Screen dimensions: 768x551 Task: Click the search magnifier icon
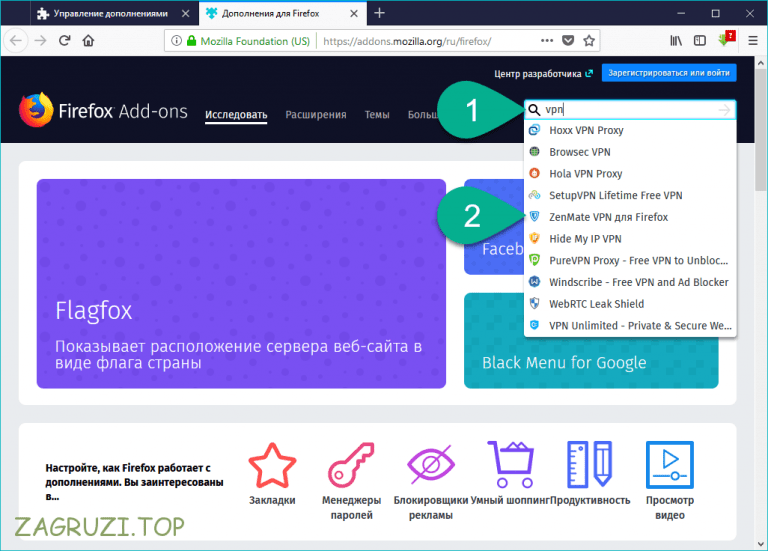tap(534, 110)
